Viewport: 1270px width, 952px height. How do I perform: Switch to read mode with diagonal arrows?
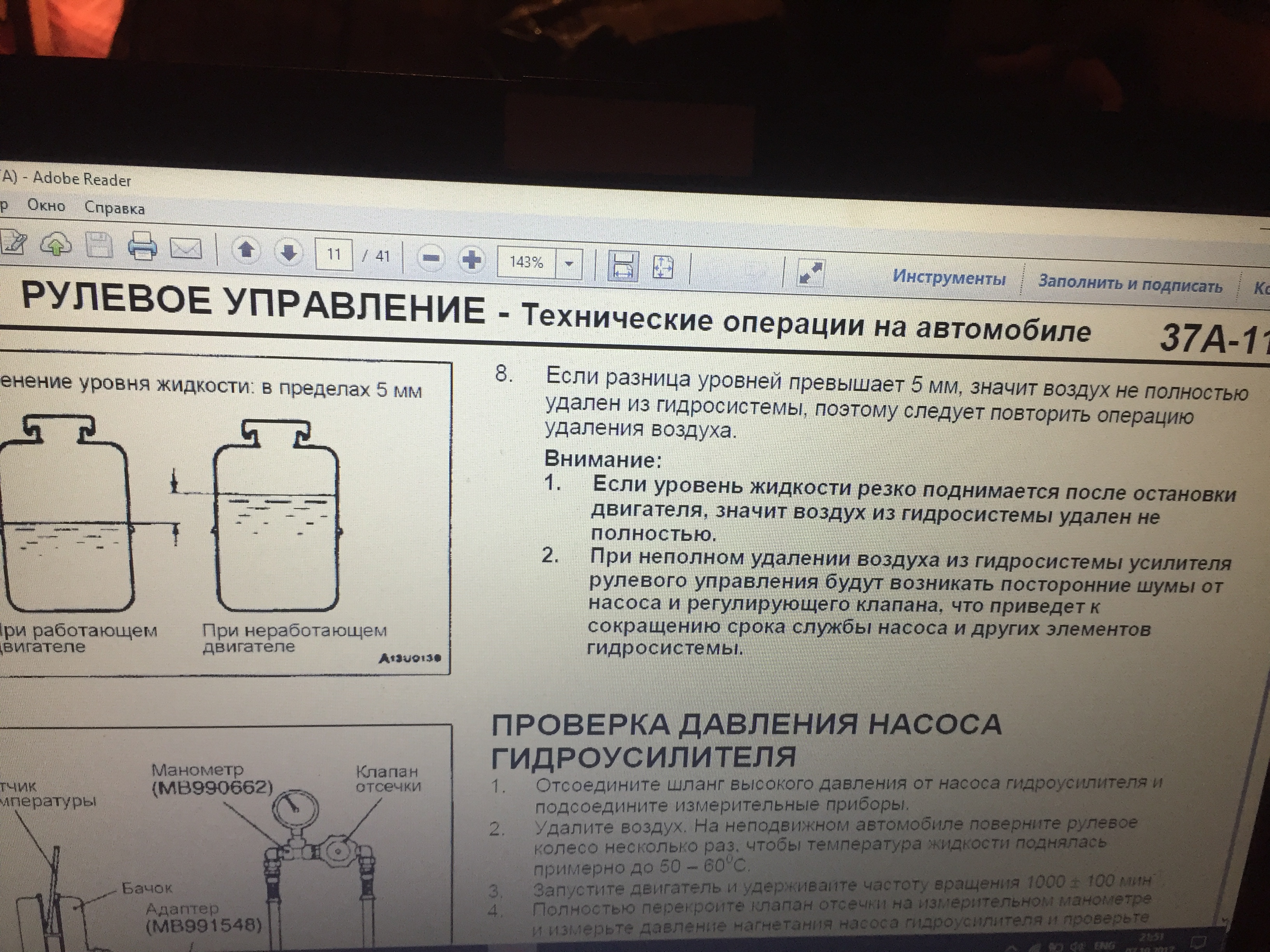pyautogui.click(x=810, y=273)
